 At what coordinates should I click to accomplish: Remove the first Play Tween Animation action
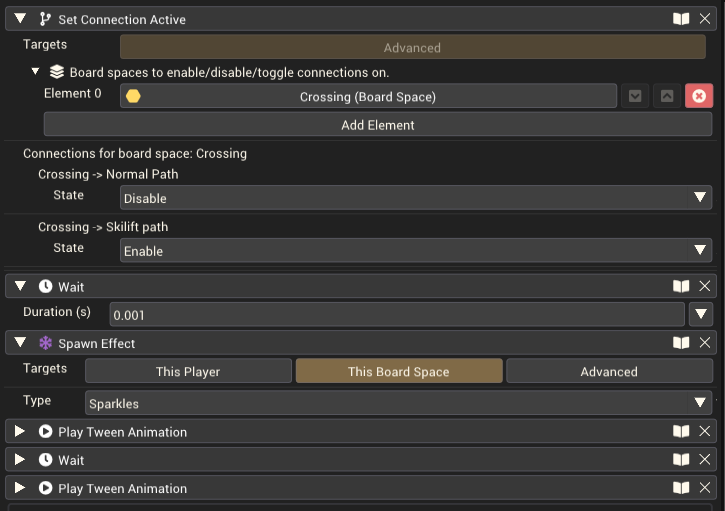point(705,431)
